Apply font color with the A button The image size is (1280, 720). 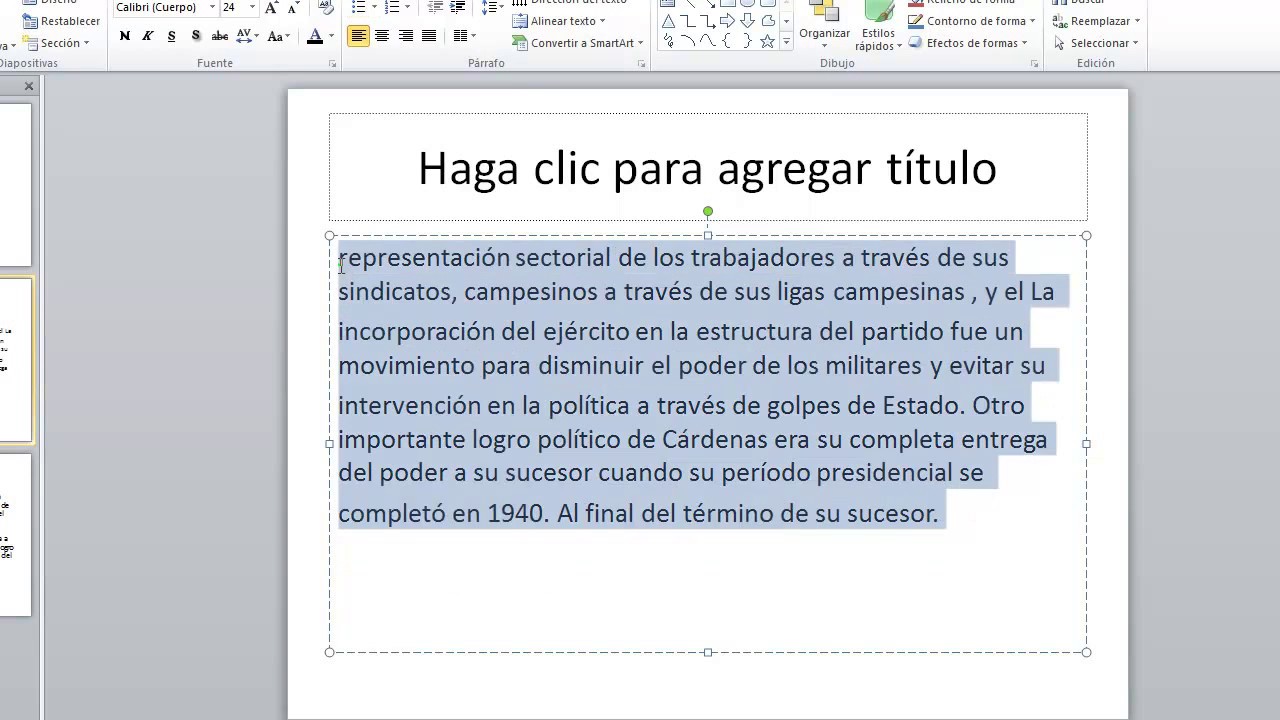point(315,36)
